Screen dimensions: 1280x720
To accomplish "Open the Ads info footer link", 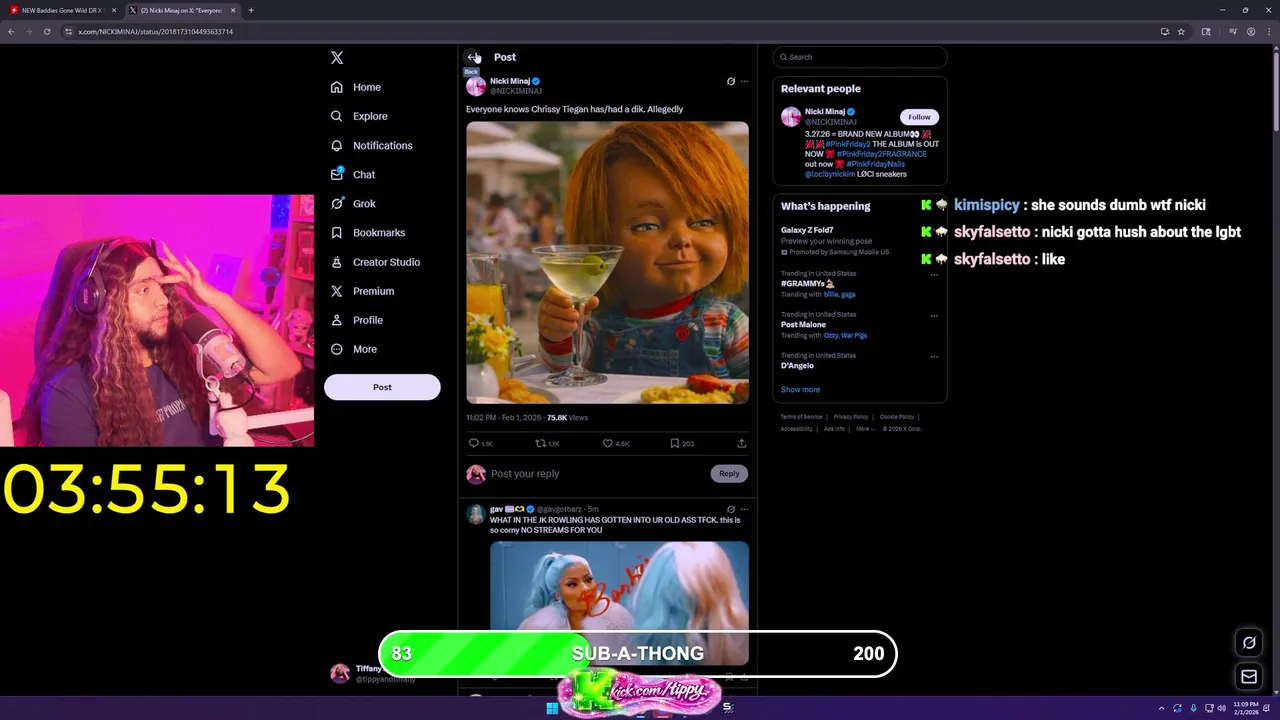I will pos(834,429).
